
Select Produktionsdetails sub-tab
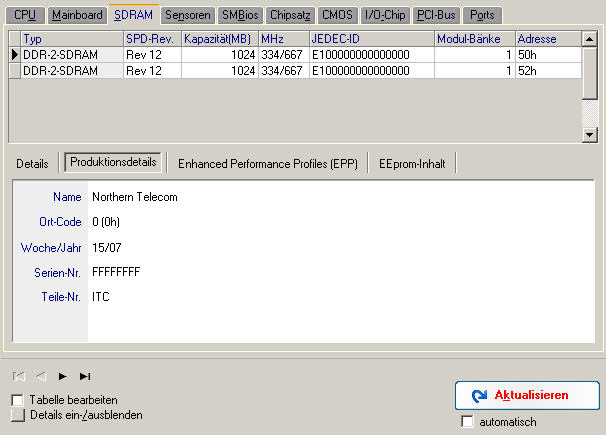113,162
